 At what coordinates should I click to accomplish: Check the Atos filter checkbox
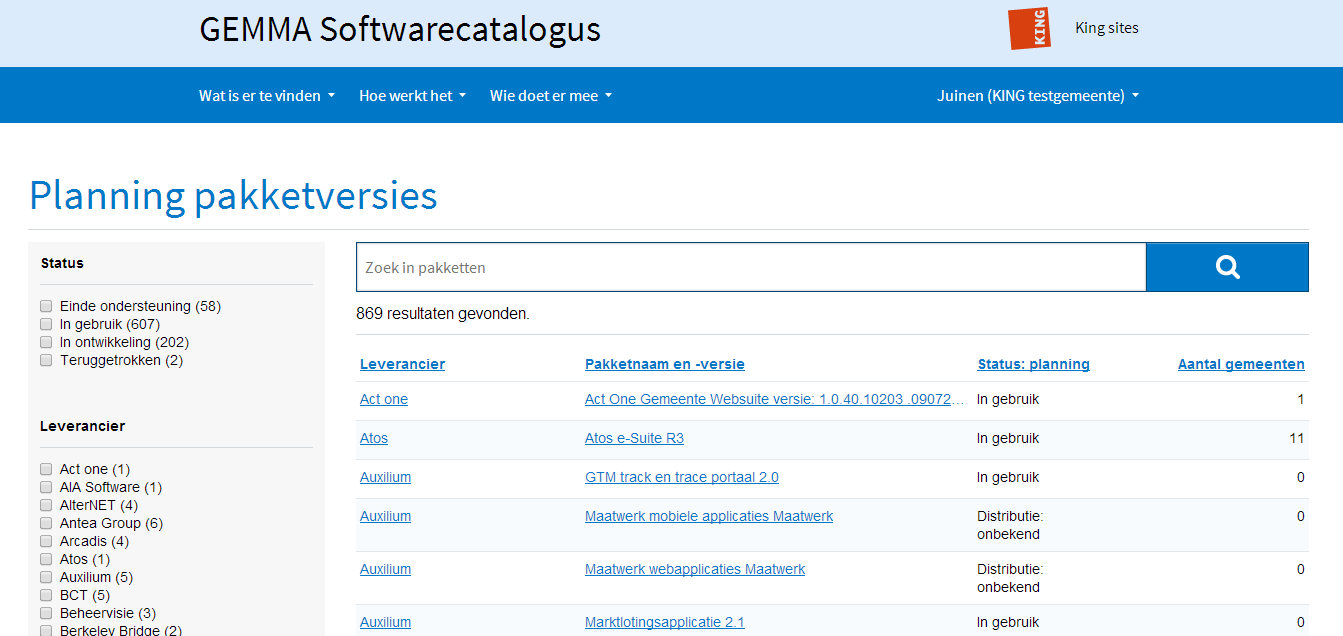click(46, 559)
